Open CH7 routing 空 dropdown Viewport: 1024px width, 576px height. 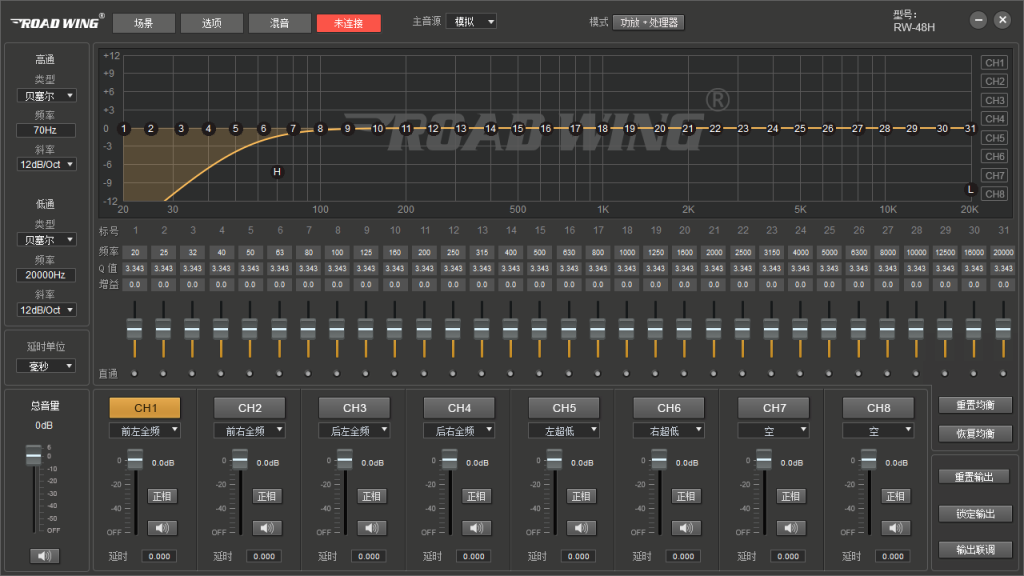[x=773, y=430]
